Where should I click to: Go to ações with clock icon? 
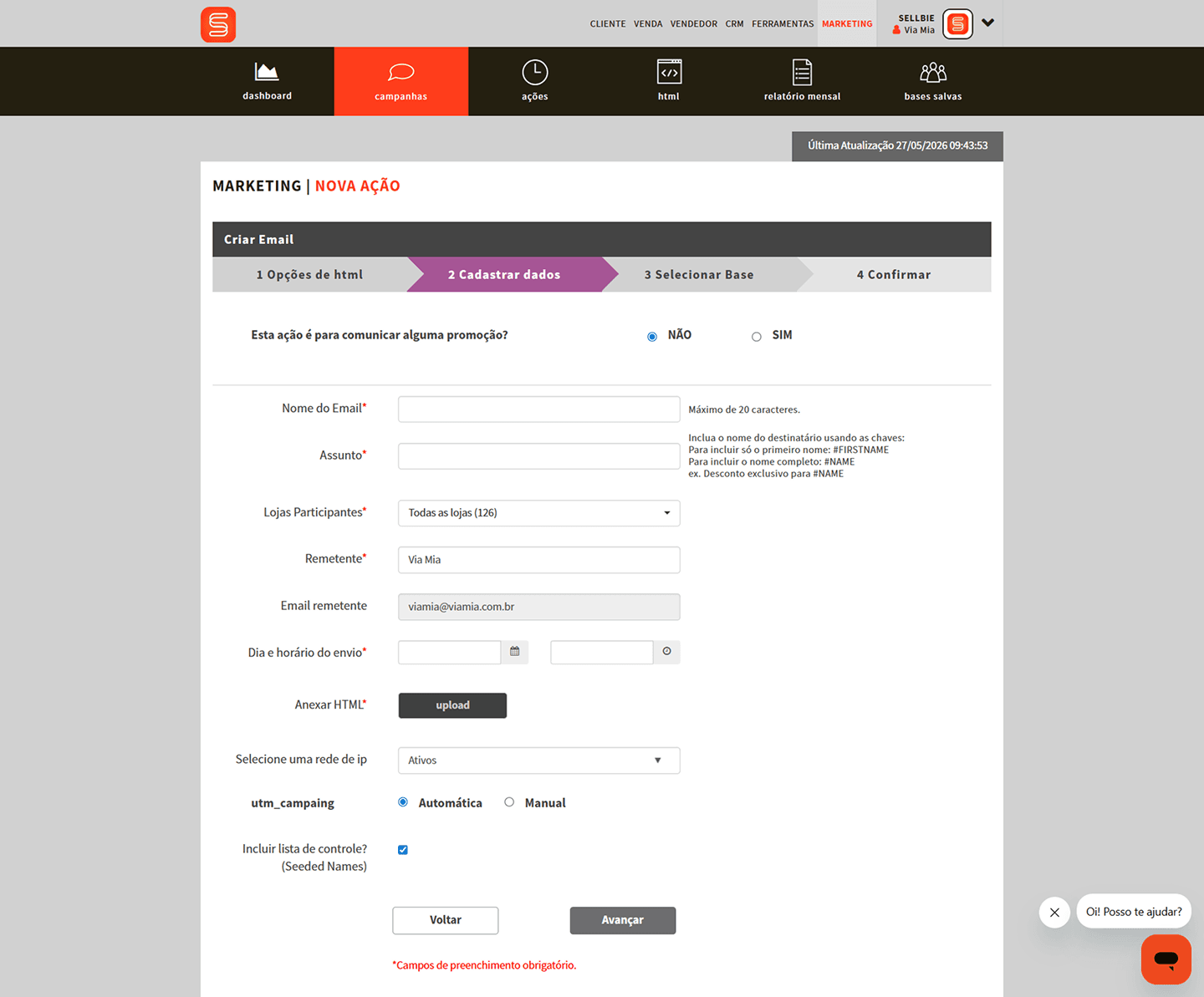click(535, 81)
